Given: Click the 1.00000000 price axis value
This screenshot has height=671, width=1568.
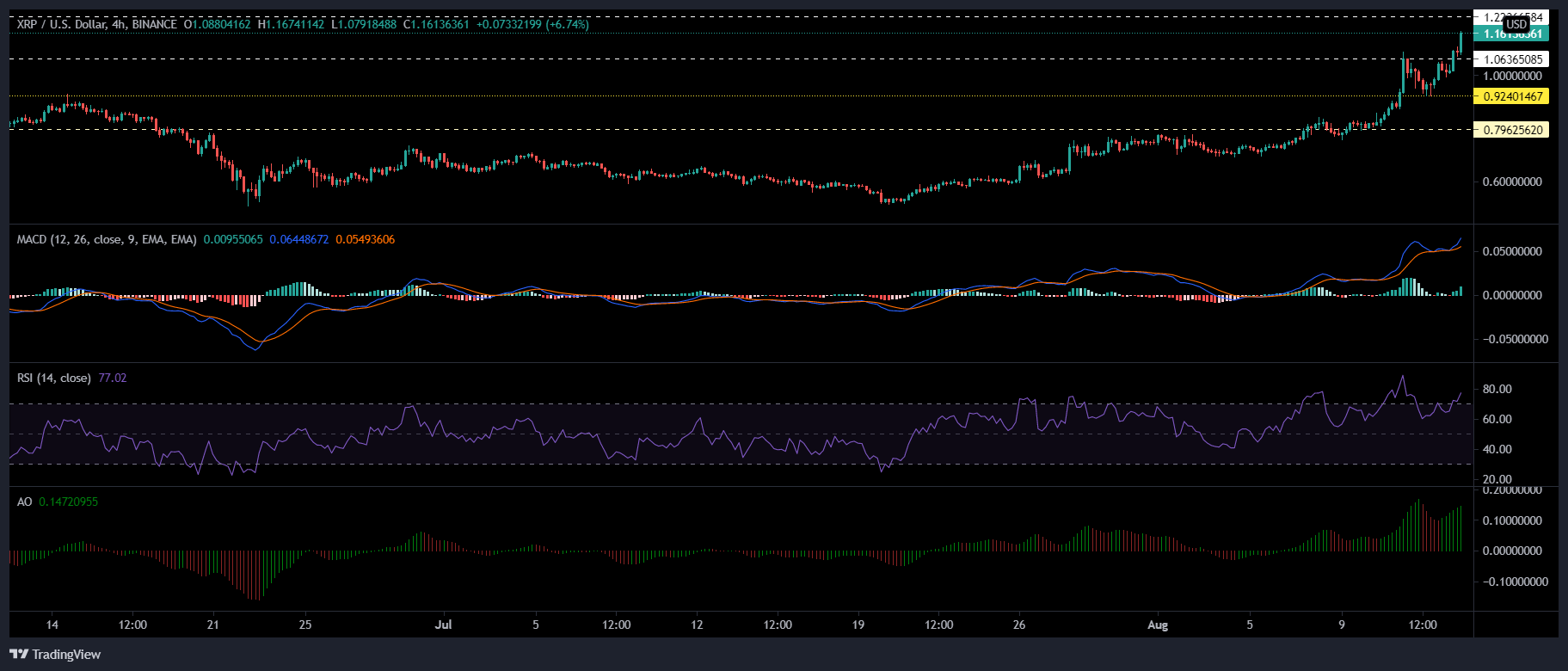Looking at the screenshot, I should (1512, 76).
